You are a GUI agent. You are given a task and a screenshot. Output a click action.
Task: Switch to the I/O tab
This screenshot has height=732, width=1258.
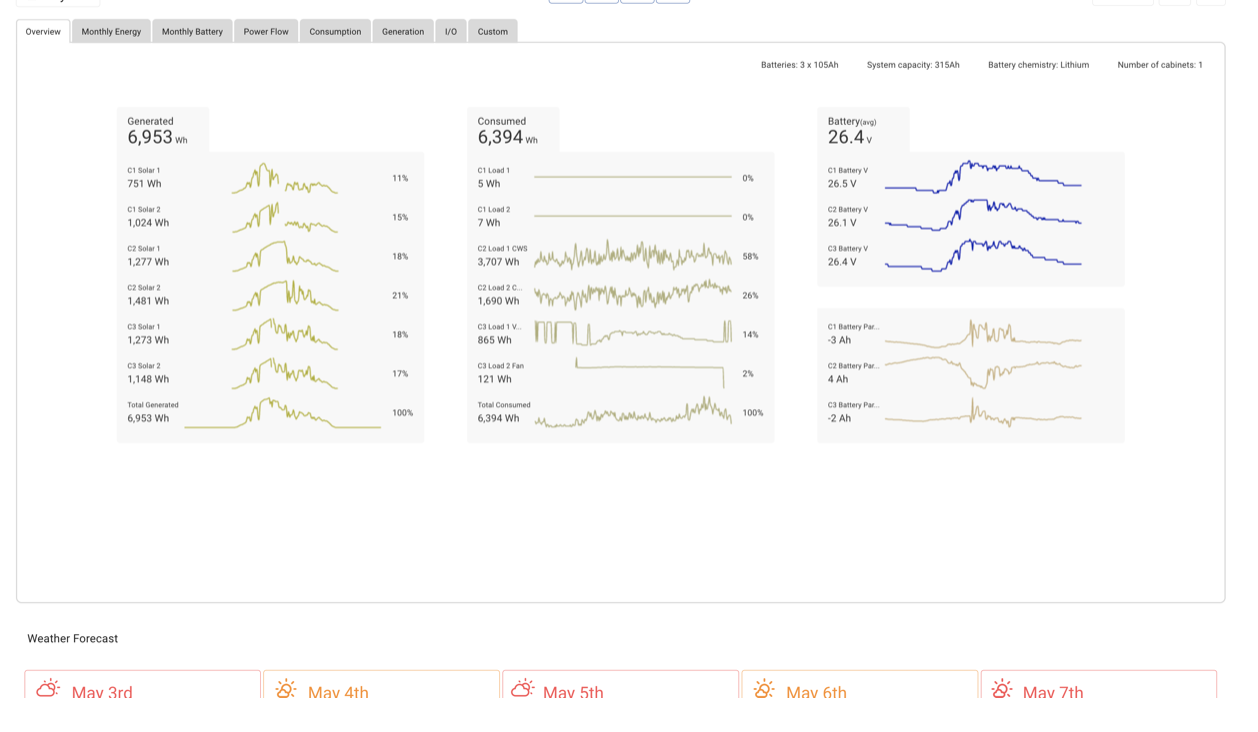(451, 32)
